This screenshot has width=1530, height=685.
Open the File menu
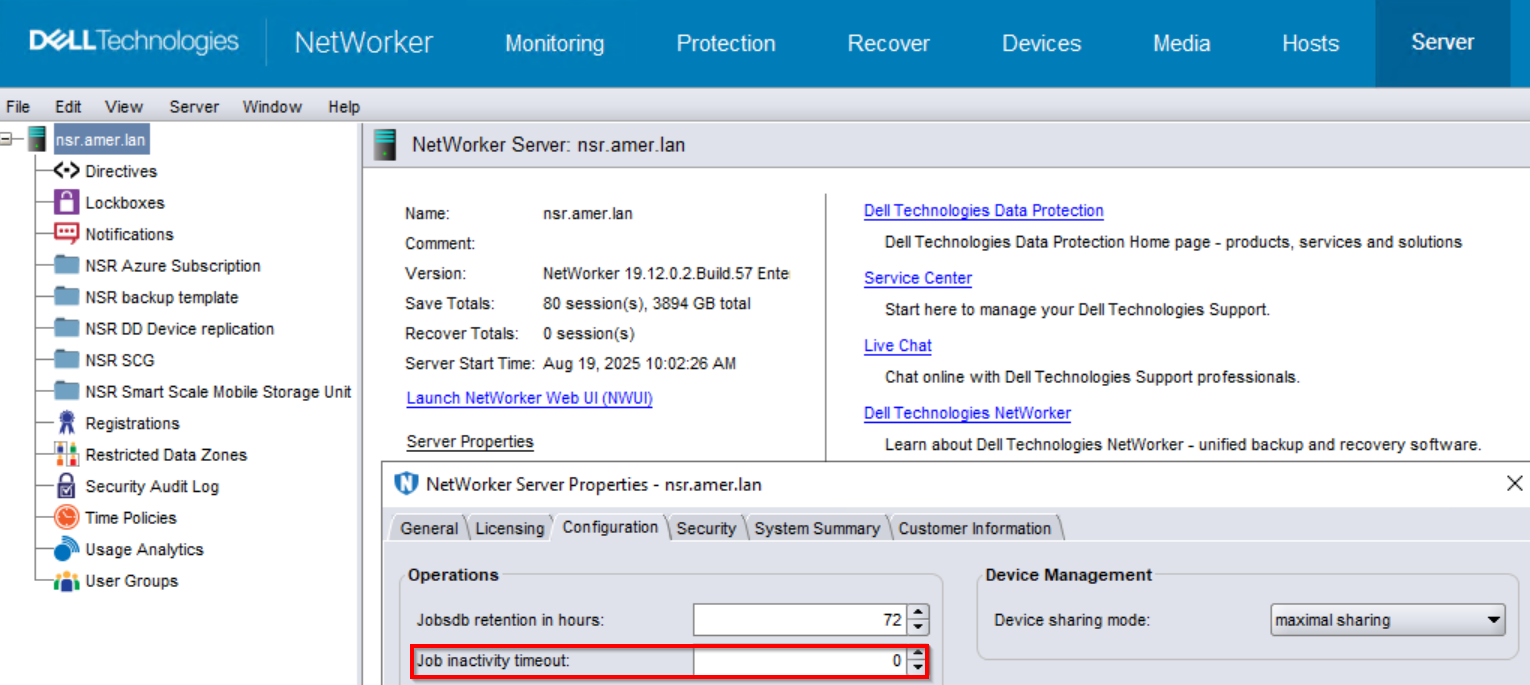(18, 107)
